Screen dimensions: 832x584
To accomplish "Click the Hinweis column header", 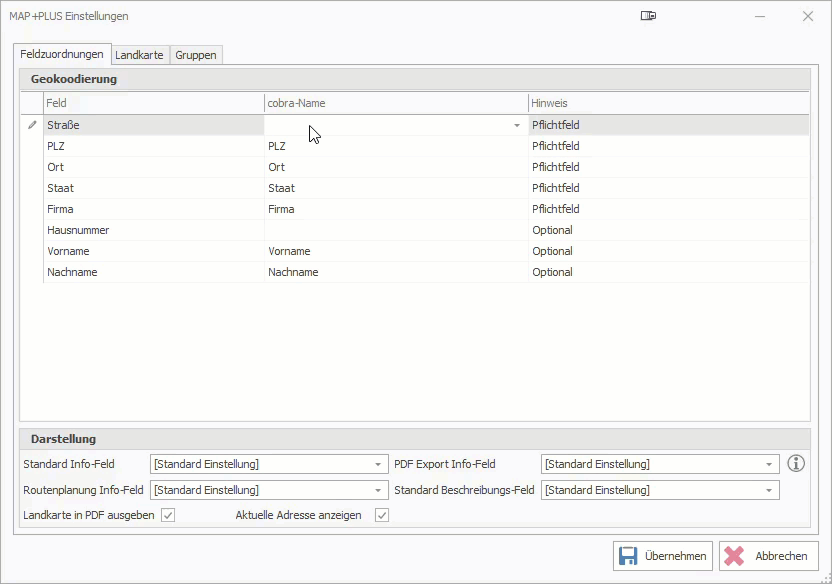I will (x=669, y=103).
